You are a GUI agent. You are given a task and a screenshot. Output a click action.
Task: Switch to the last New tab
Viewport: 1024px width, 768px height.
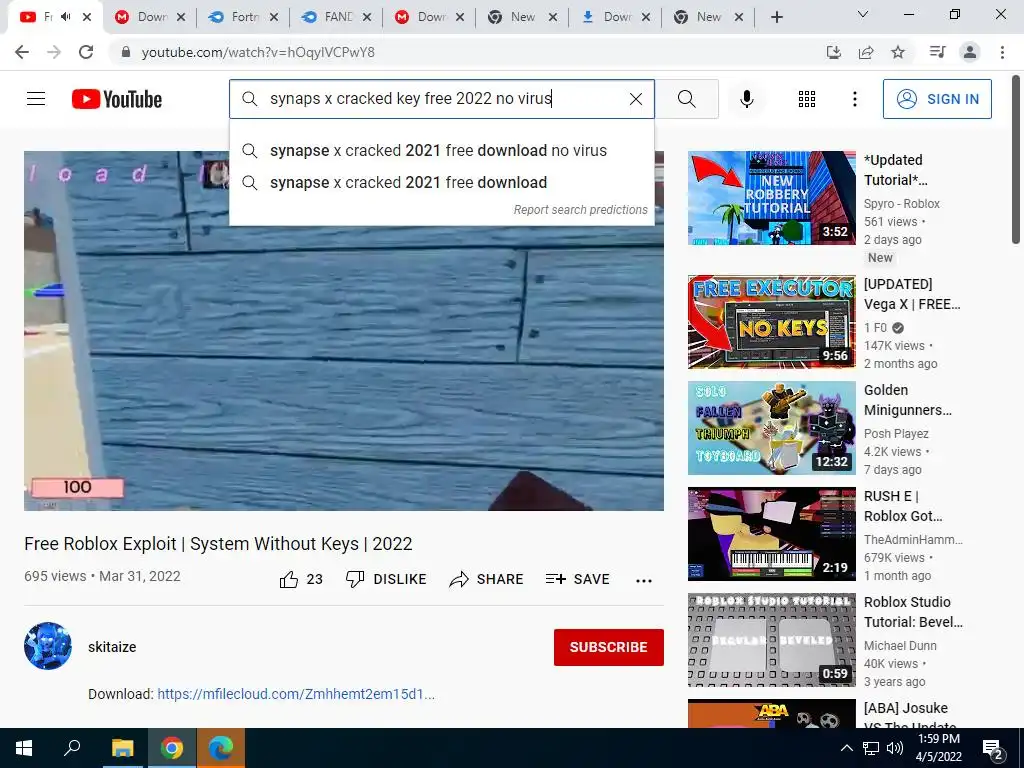(708, 17)
